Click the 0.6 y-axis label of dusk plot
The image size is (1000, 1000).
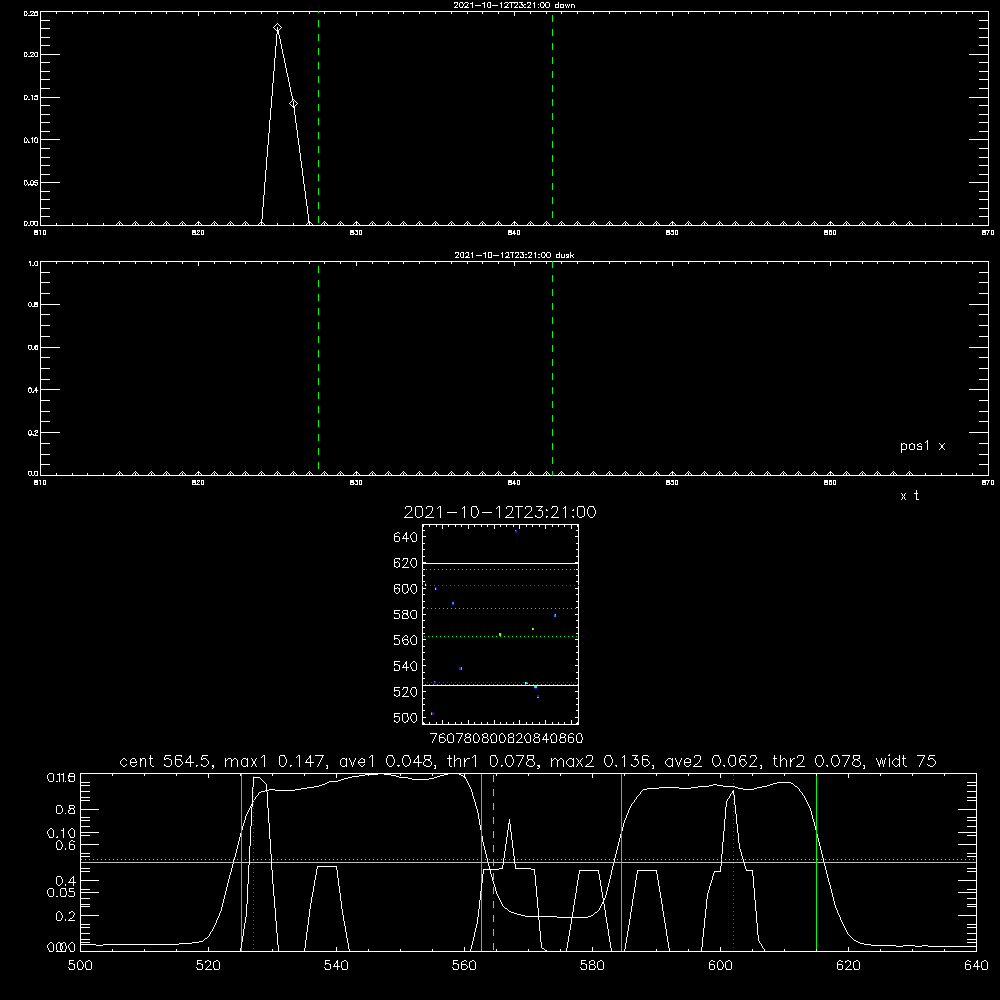pyautogui.click(x=33, y=348)
